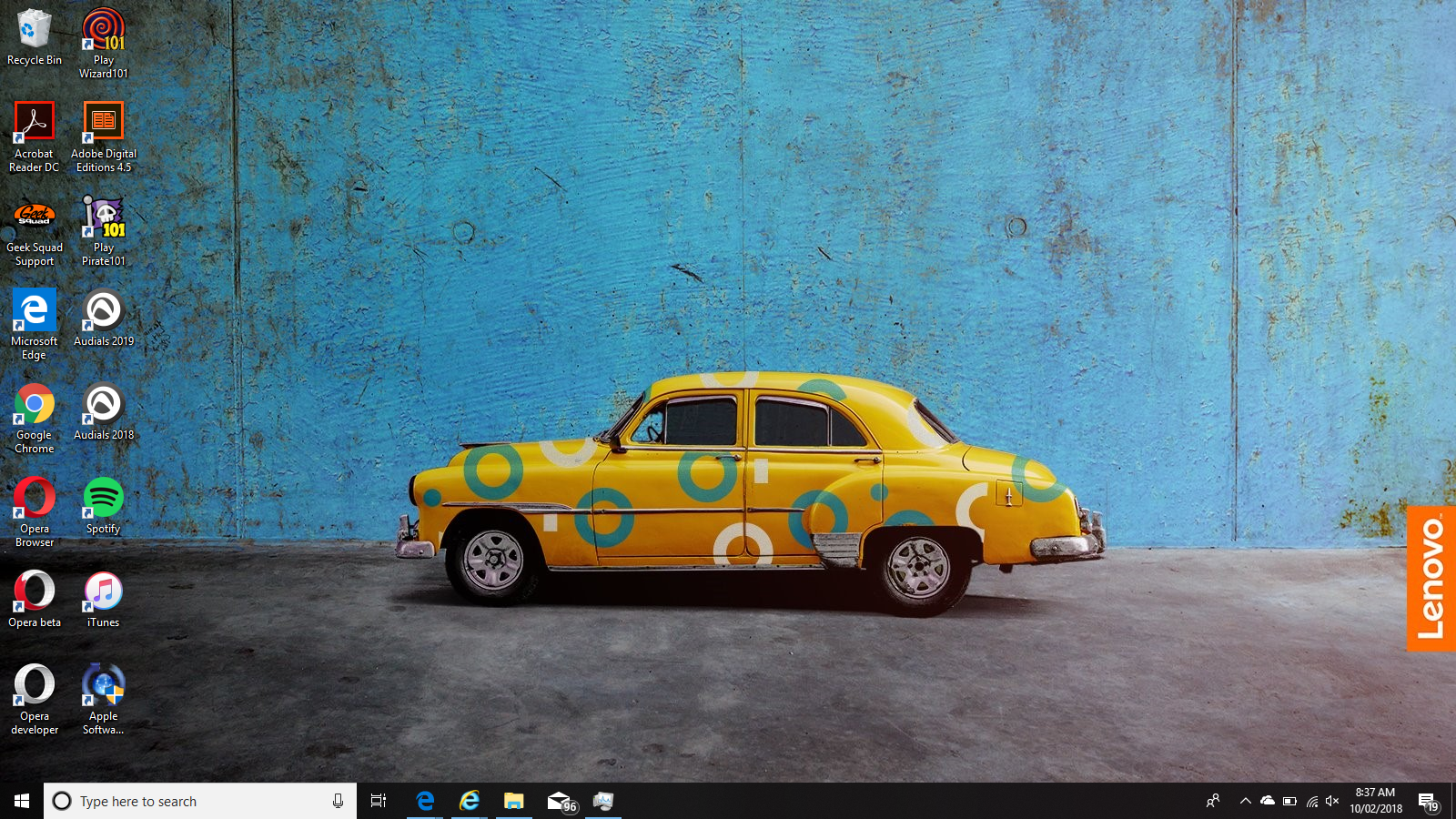Select the Opera Browser desktop icon
Viewport: 1456px width, 819px height.
click(x=35, y=512)
